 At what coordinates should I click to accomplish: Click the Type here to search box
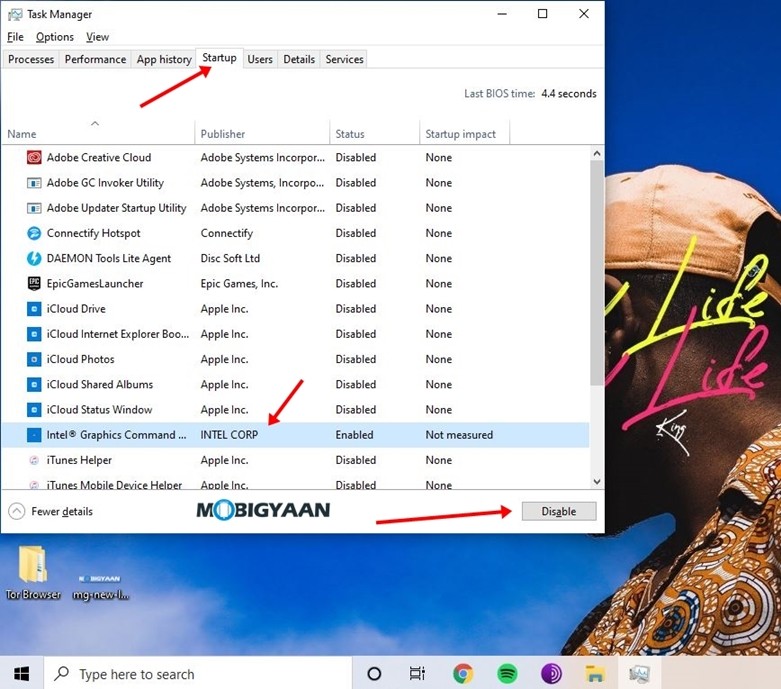[198, 674]
